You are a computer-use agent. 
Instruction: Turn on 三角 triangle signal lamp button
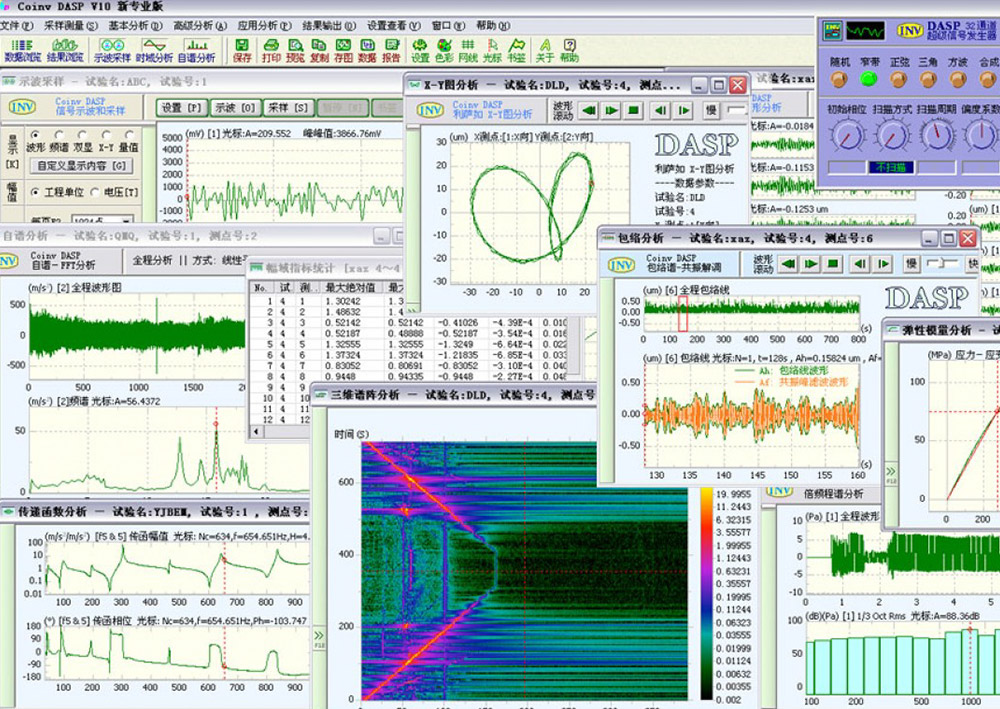pos(928,79)
